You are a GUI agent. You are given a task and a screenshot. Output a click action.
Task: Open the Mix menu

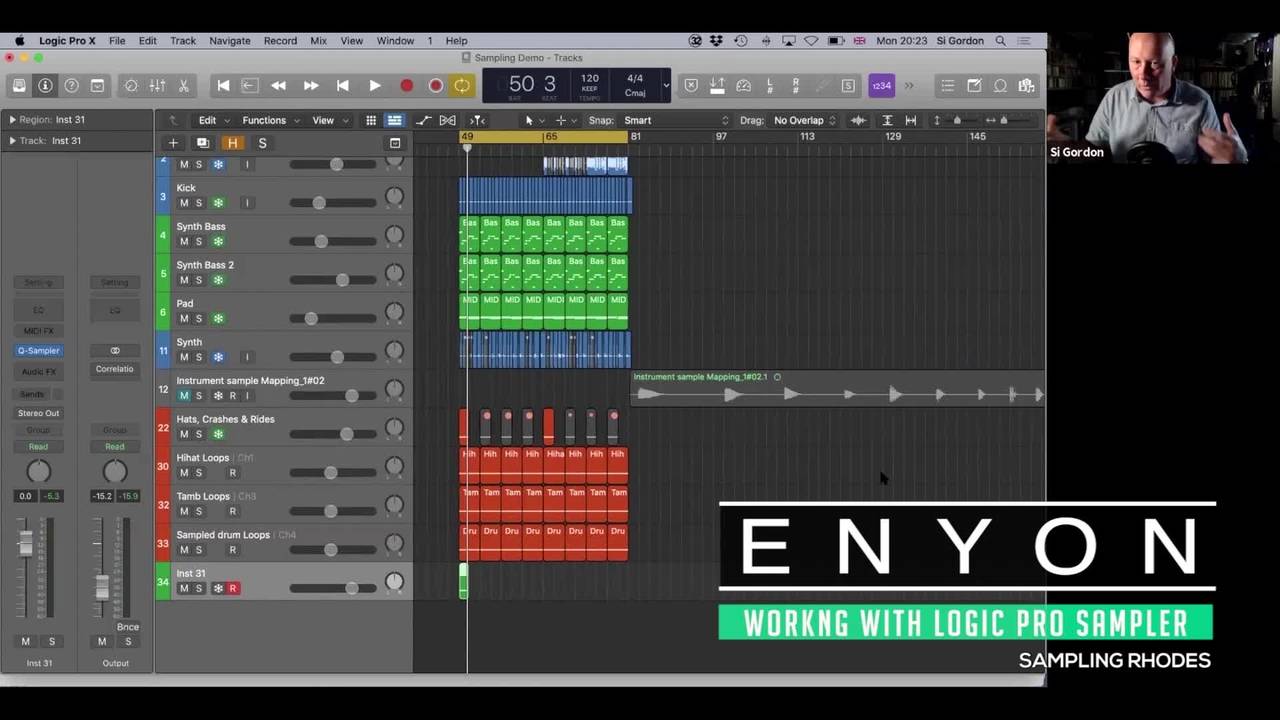[318, 41]
